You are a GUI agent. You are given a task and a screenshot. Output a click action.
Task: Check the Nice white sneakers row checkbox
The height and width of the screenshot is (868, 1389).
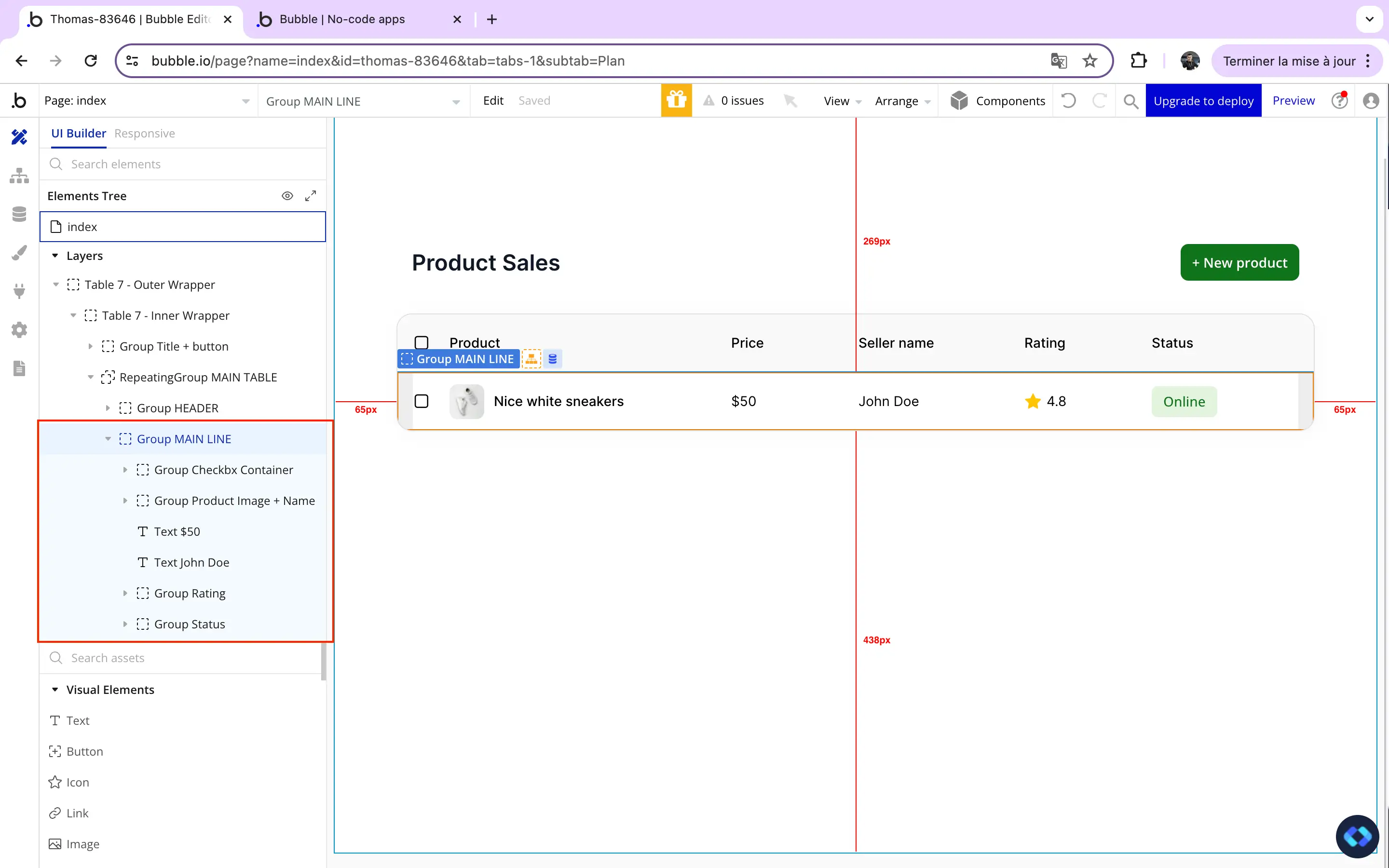[422, 401]
